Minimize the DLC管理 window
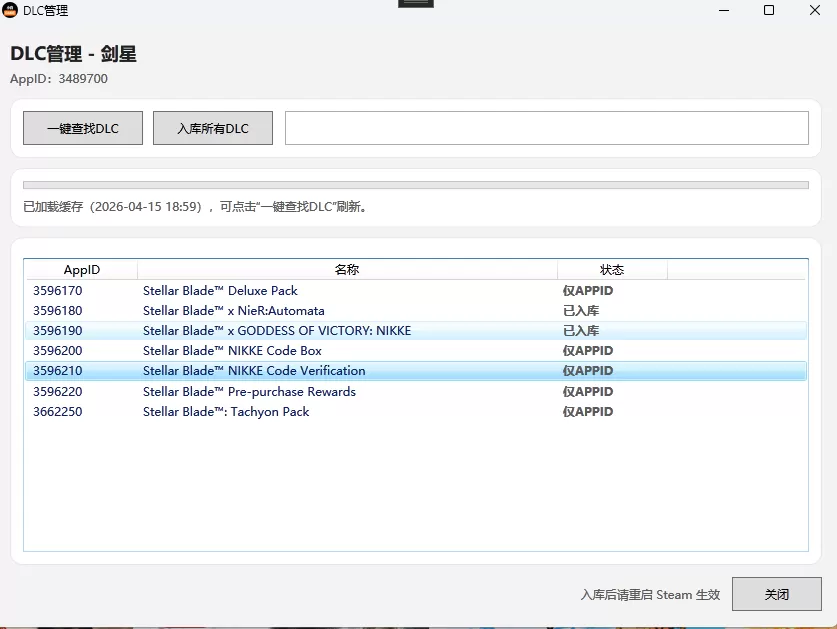This screenshot has height=629, width=837. click(723, 11)
